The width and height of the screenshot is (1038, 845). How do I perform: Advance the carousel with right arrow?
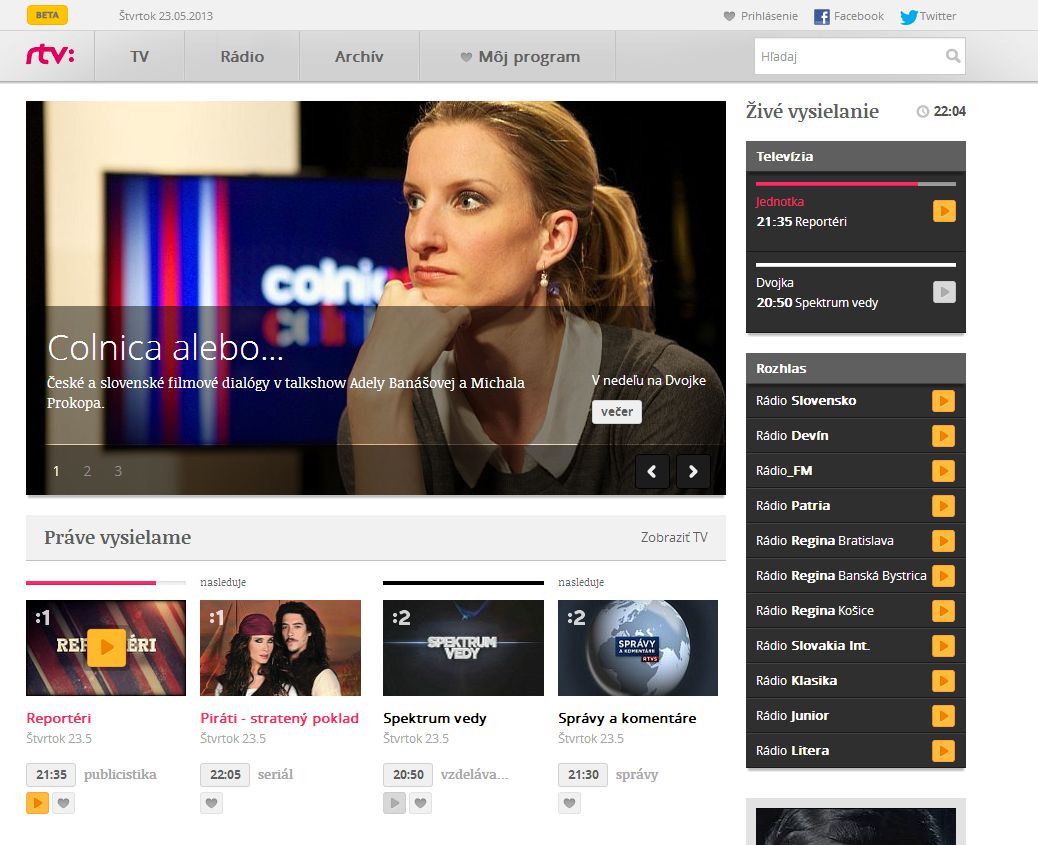(x=692, y=471)
